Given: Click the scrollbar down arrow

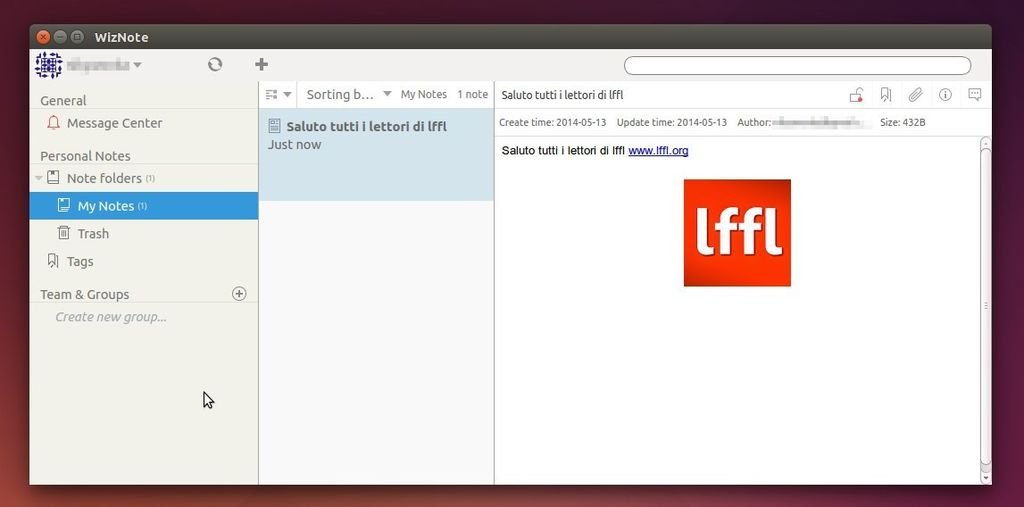Looking at the screenshot, I should (x=986, y=478).
